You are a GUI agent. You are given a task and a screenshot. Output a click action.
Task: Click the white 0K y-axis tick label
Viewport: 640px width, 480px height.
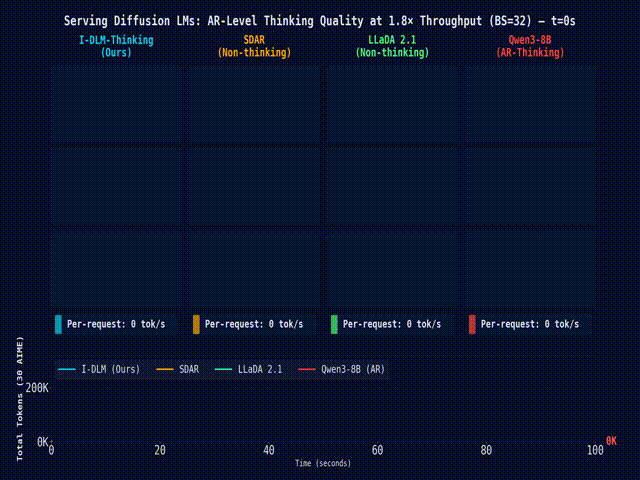[x=42, y=442]
